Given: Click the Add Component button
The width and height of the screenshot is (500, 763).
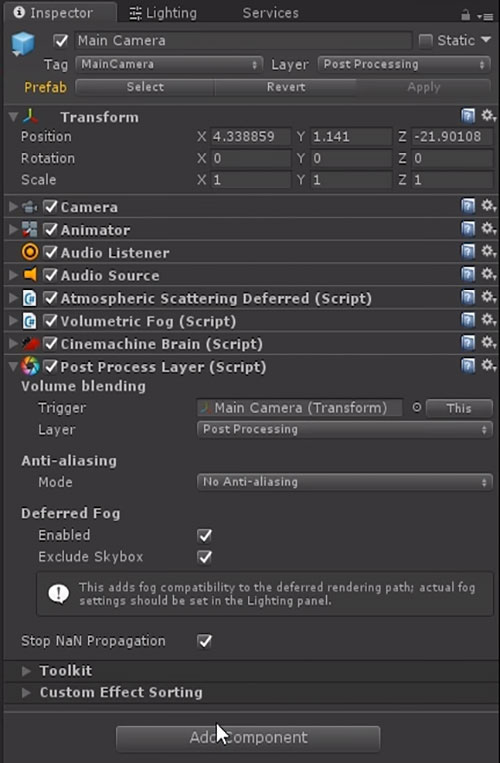Looking at the screenshot, I should click(248, 738).
